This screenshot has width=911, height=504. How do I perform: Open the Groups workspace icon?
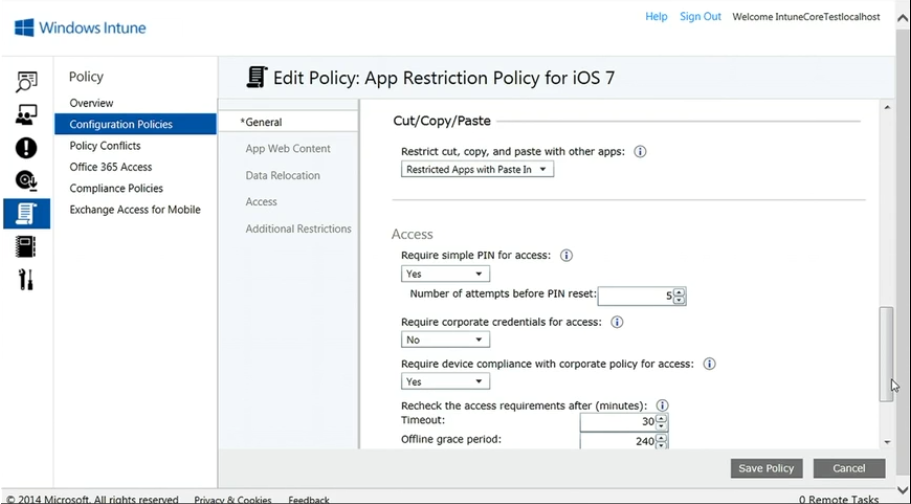pyautogui.click(x=27, y=115)
